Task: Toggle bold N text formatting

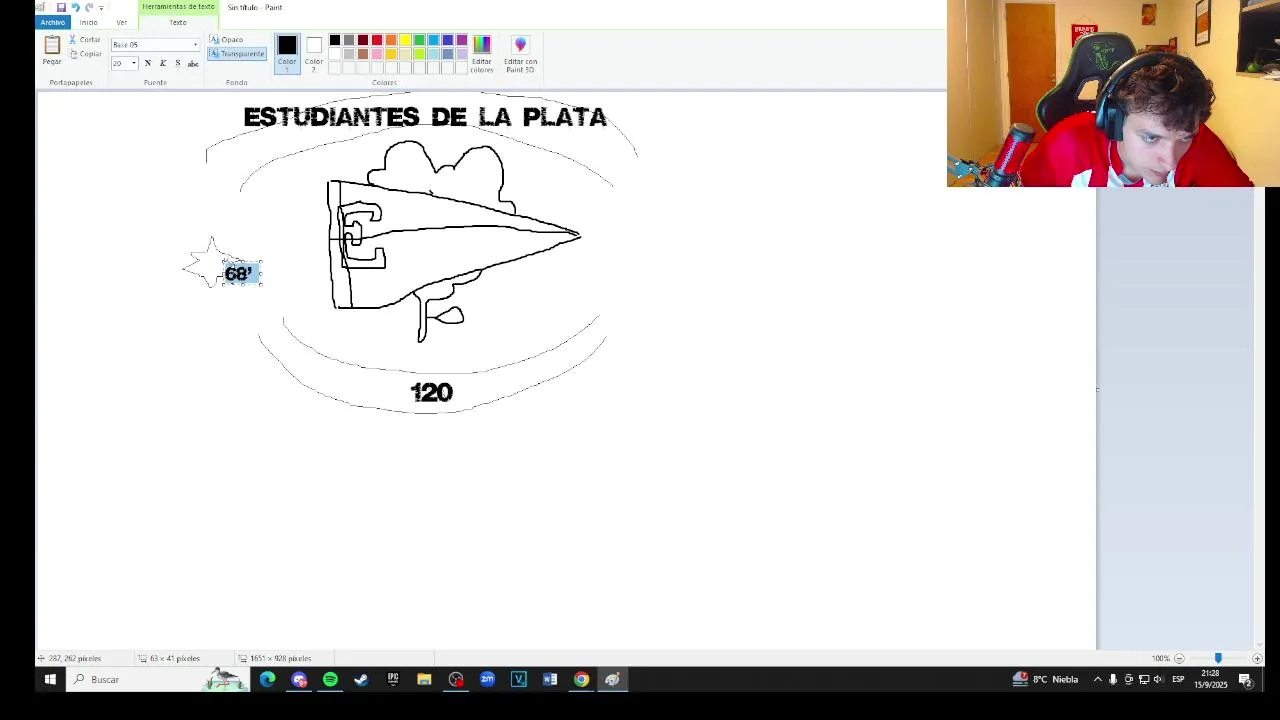Action: pyautogui.click(x=148, y=63)
